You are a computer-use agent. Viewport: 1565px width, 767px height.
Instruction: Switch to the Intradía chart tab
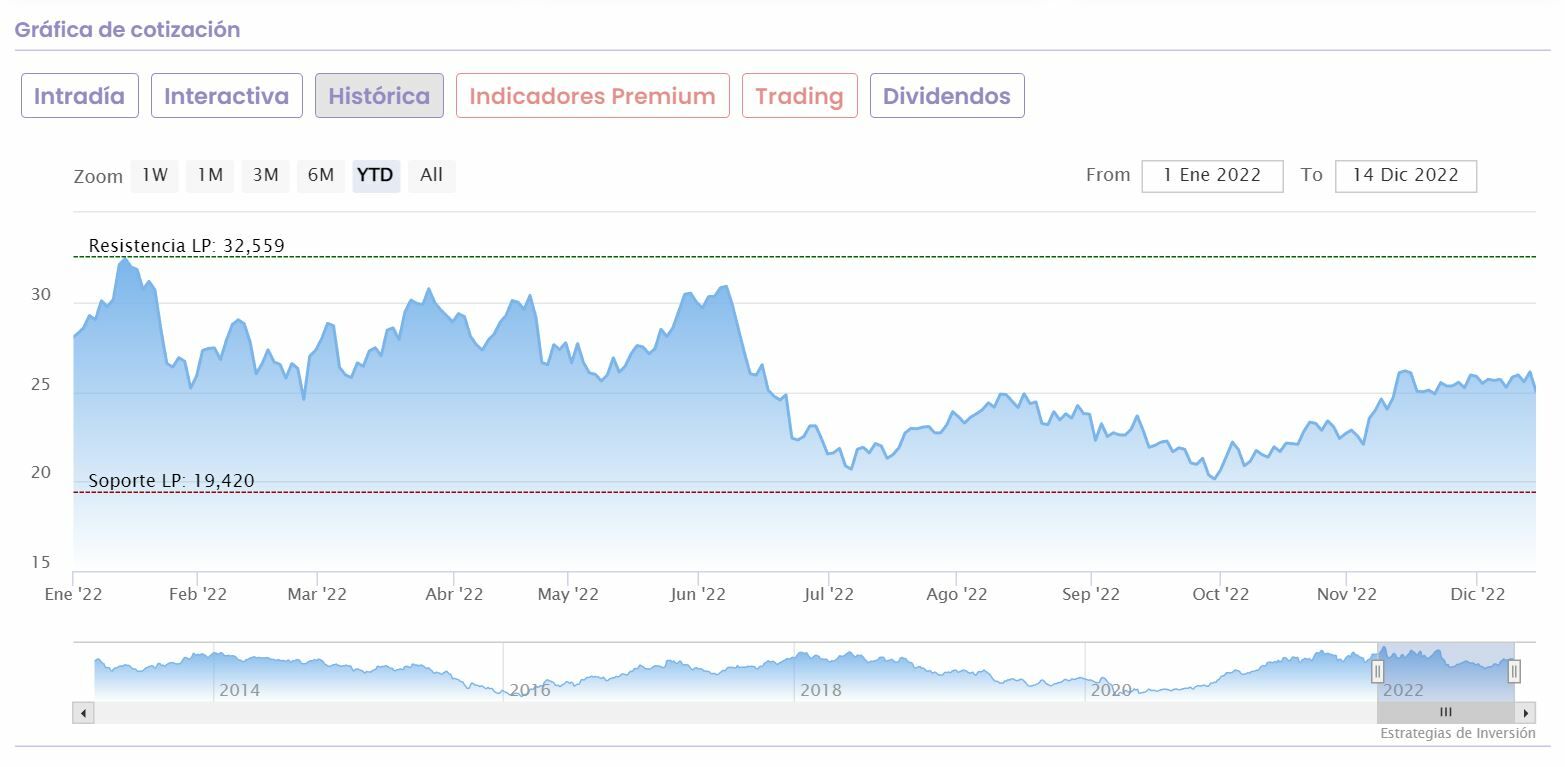[x=80, y=96]
